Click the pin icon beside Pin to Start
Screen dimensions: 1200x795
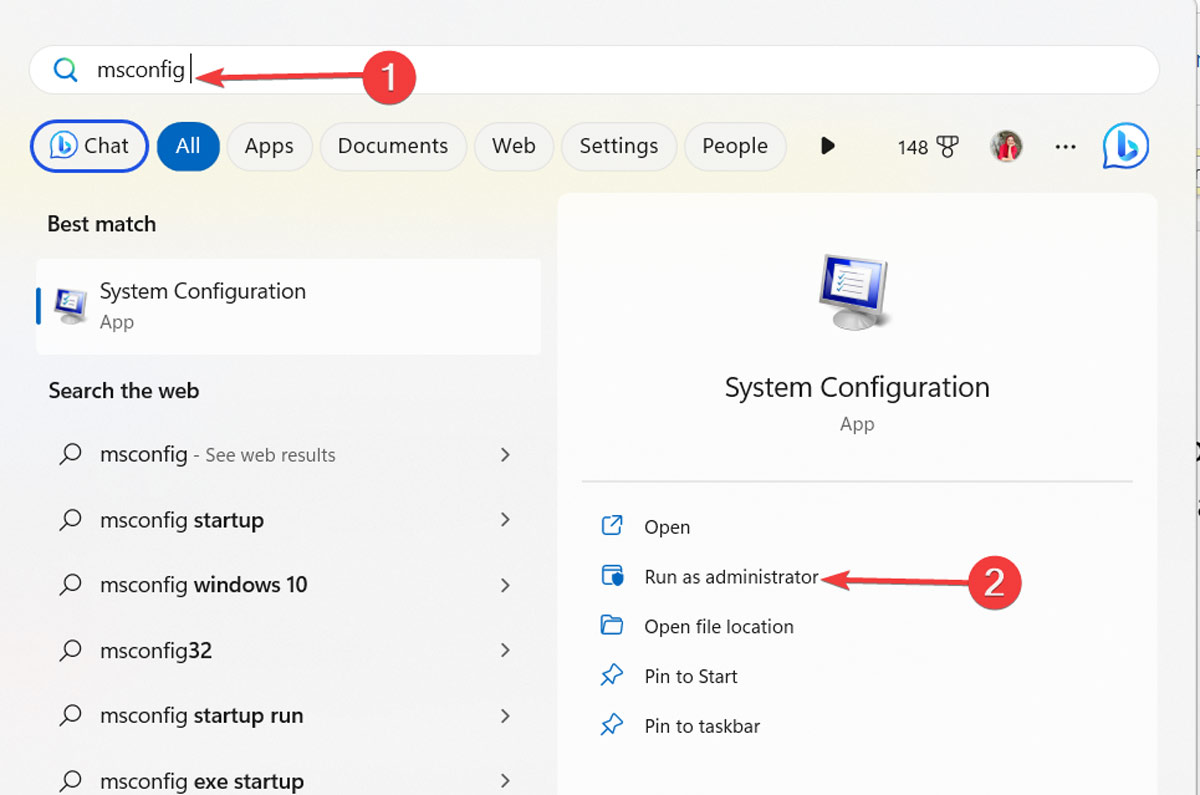point(613,676)
